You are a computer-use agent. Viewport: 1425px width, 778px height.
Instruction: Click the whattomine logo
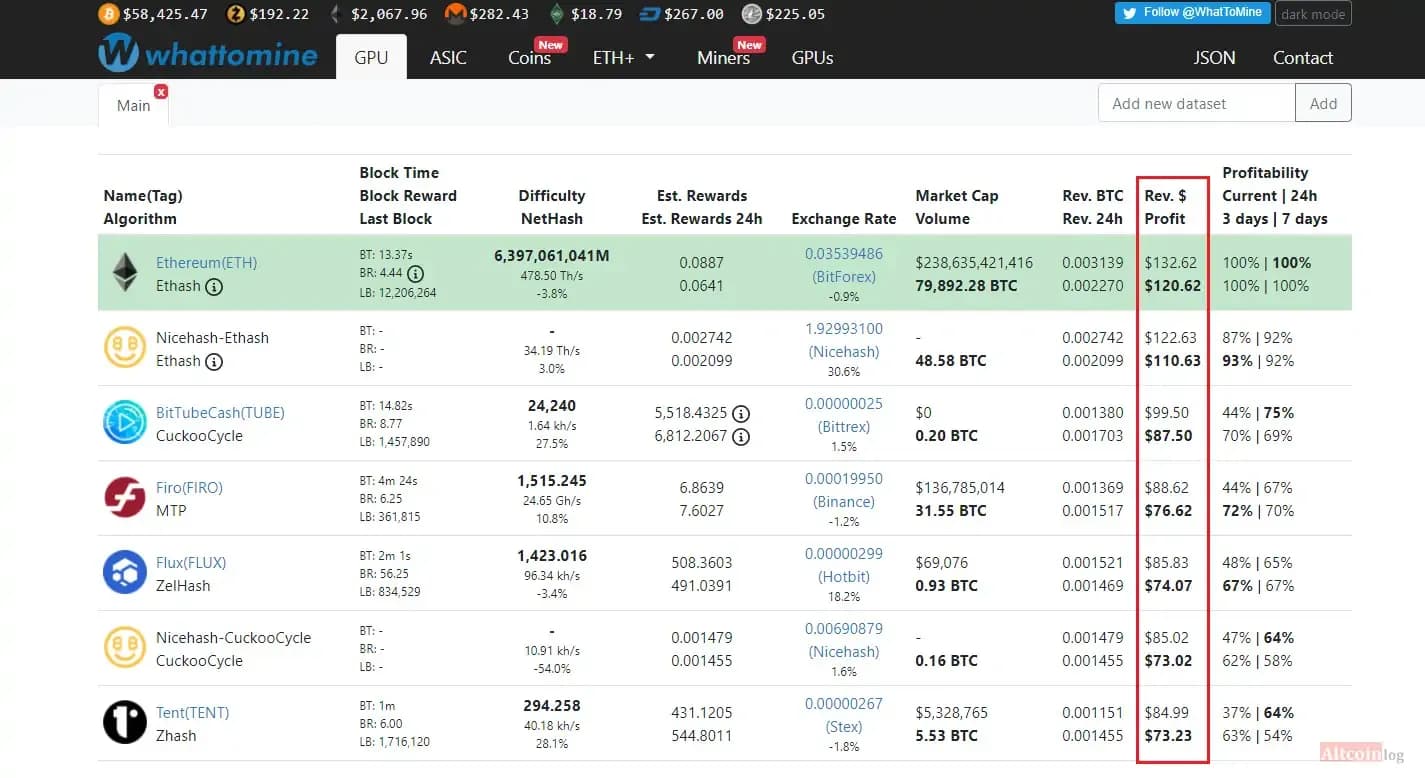(208, 53)
